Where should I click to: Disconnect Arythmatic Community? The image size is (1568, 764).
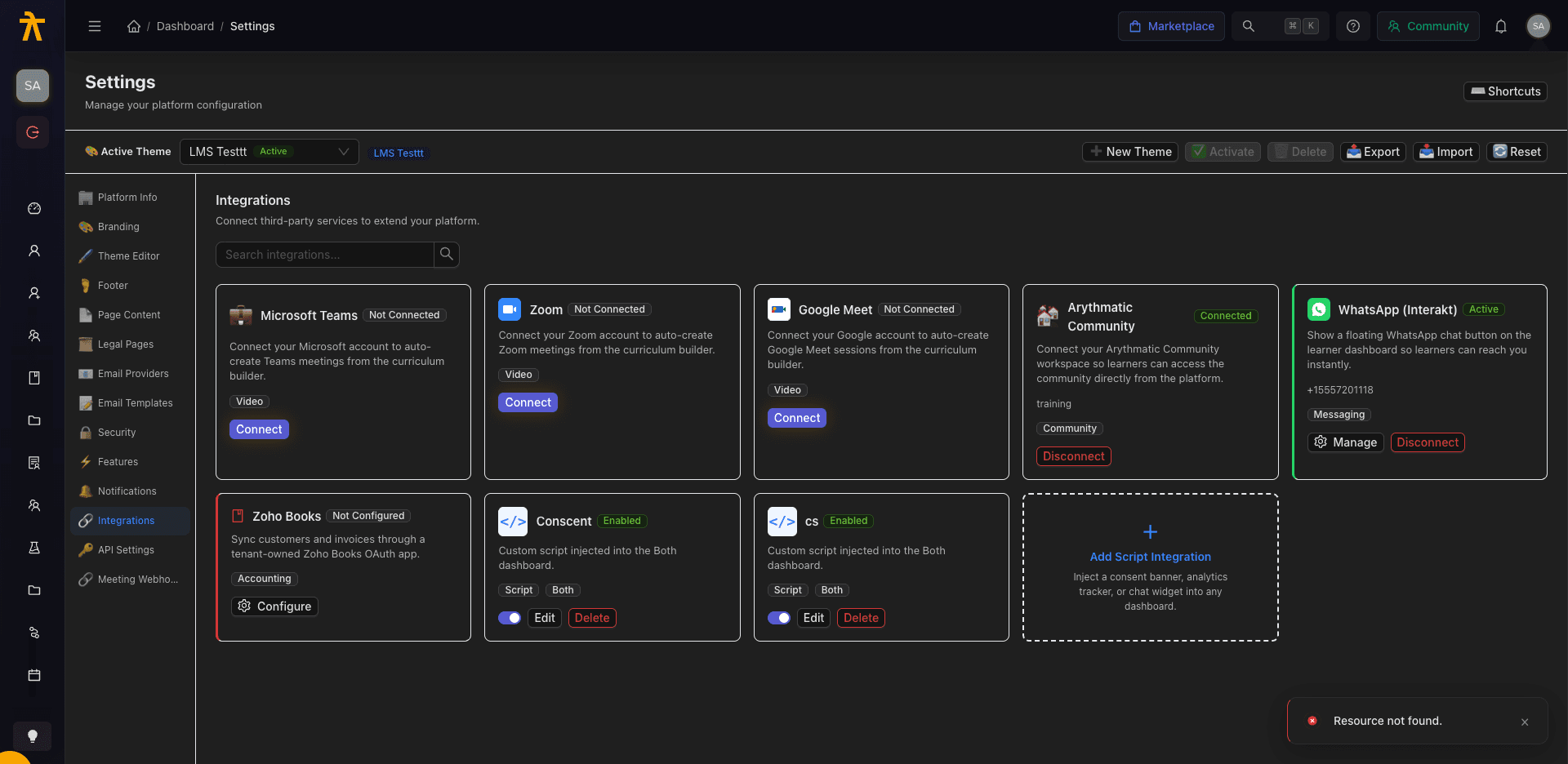click(x=1073, y=456)
